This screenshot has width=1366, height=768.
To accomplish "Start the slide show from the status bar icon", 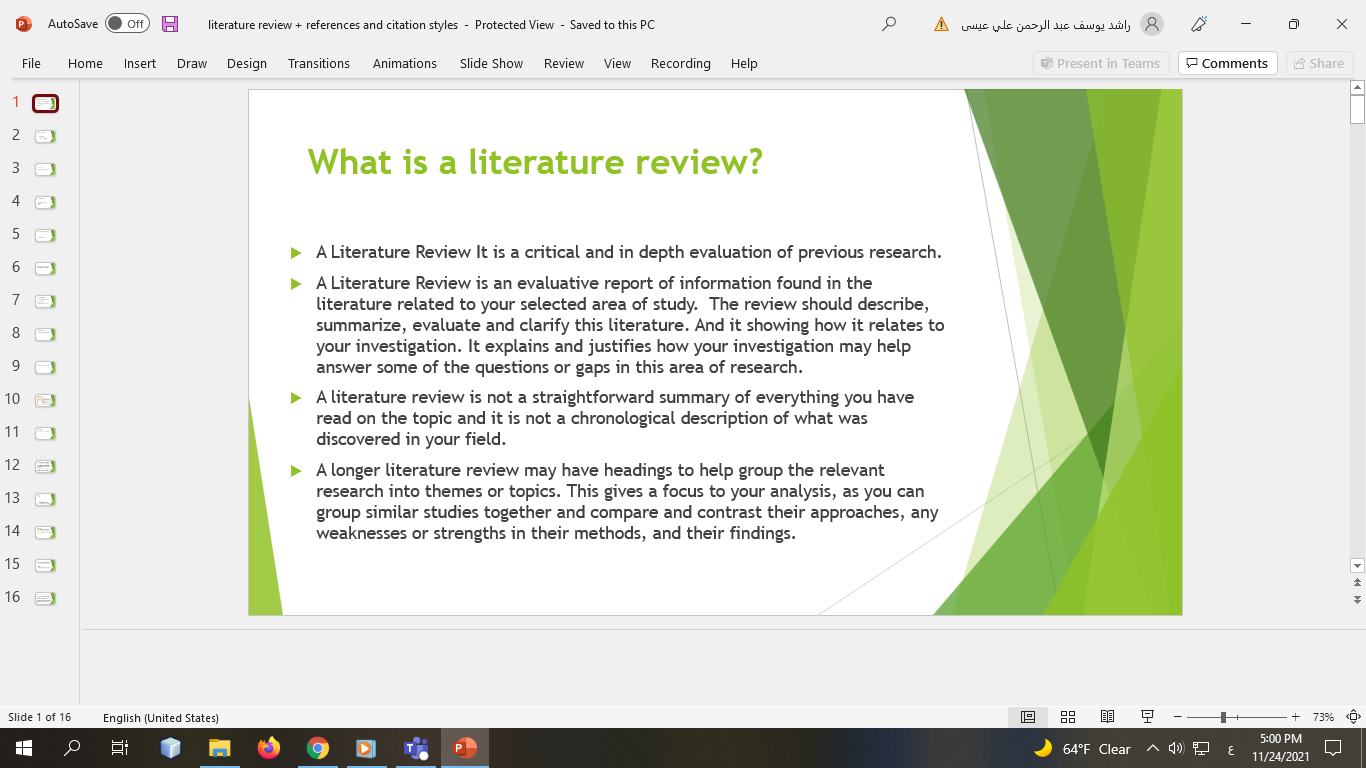I will (x=1147, y=717).
